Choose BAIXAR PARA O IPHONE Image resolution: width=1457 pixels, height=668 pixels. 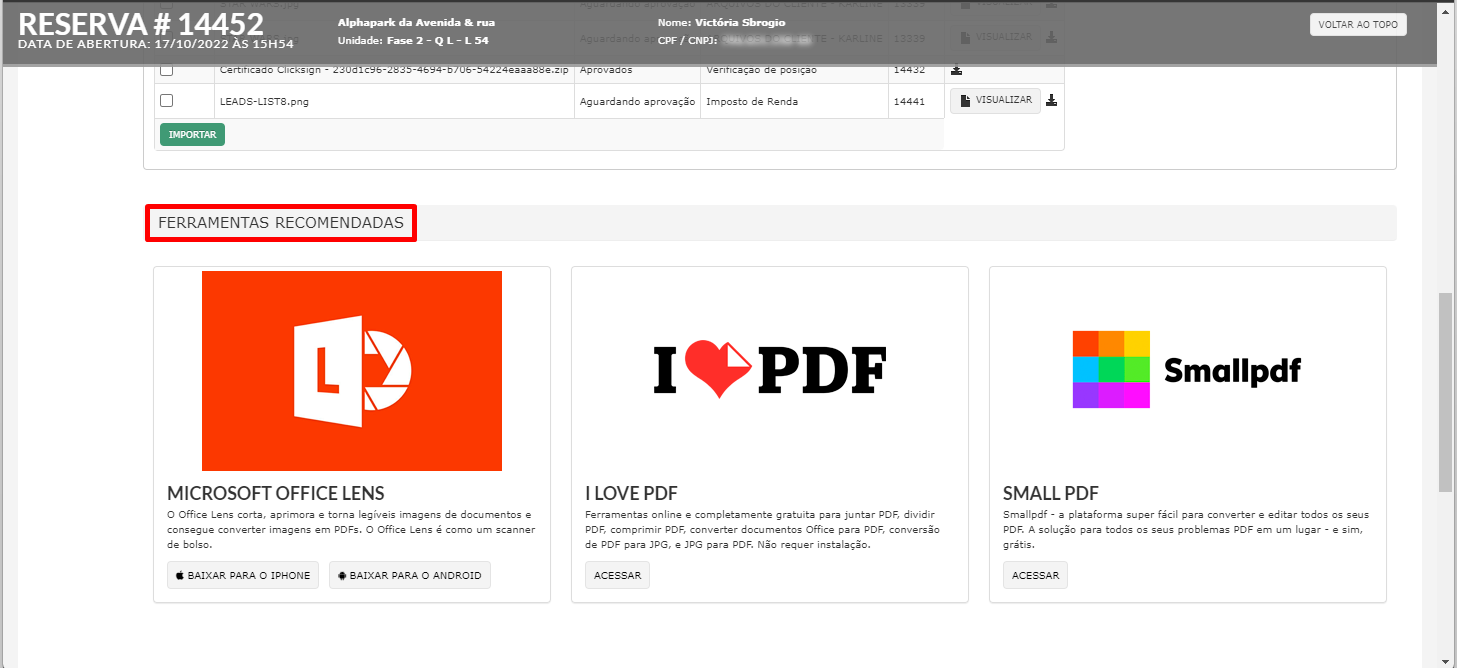click(243, 575)
